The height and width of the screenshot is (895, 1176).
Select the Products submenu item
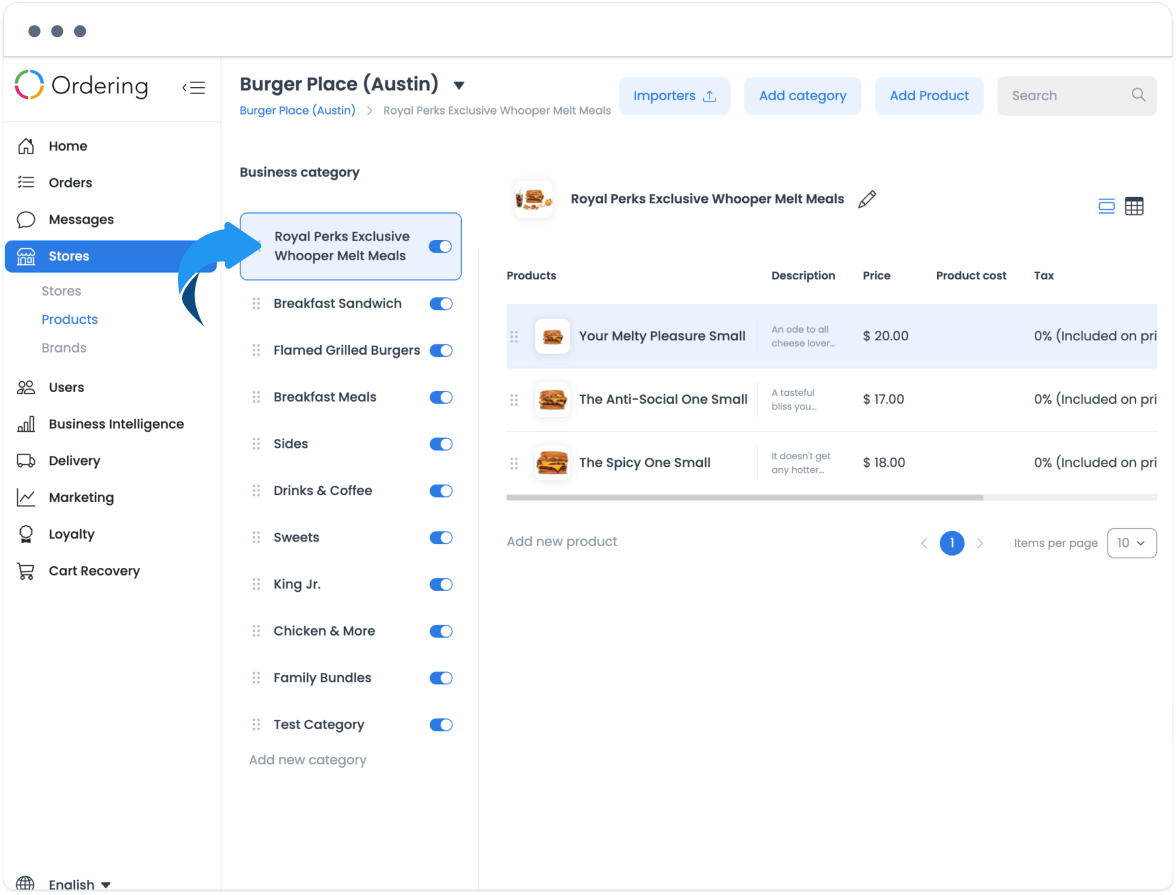[70, 320]
